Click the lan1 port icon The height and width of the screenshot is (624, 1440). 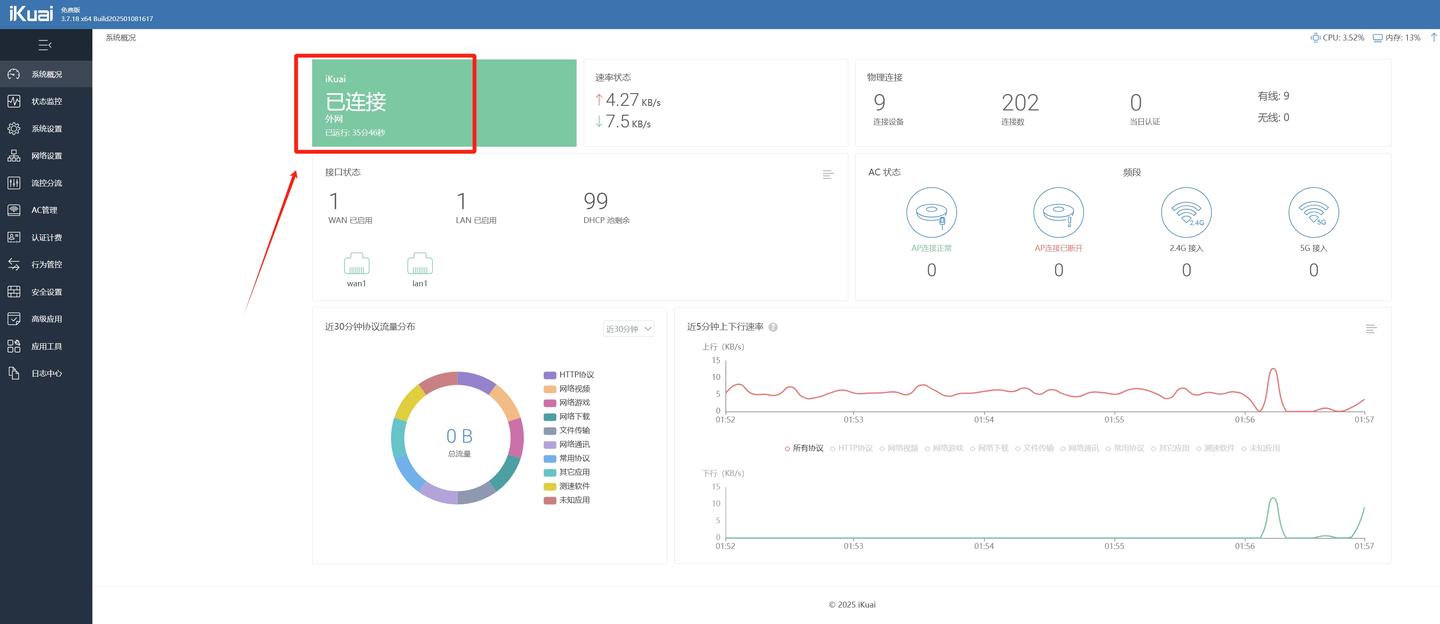click(420, 264)
